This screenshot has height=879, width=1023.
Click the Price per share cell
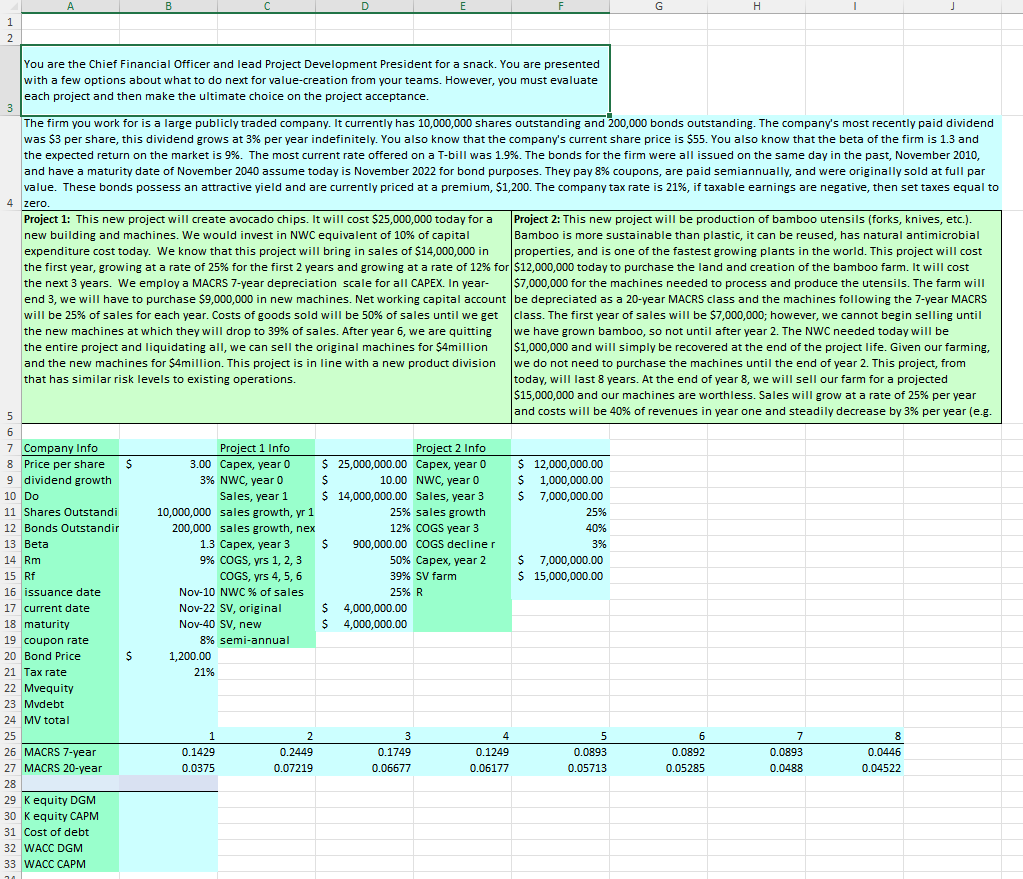pos(69,464)
